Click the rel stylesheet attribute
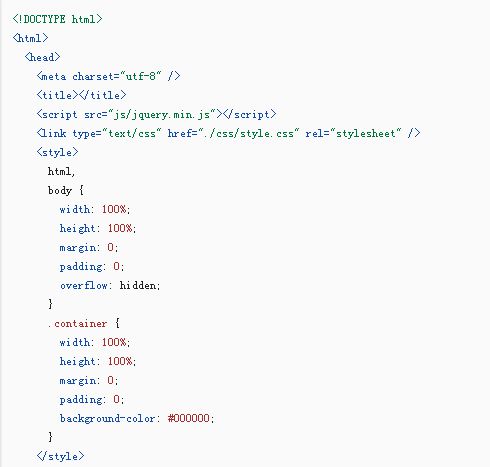Viewport: 490px width, 467px height. 353,133
